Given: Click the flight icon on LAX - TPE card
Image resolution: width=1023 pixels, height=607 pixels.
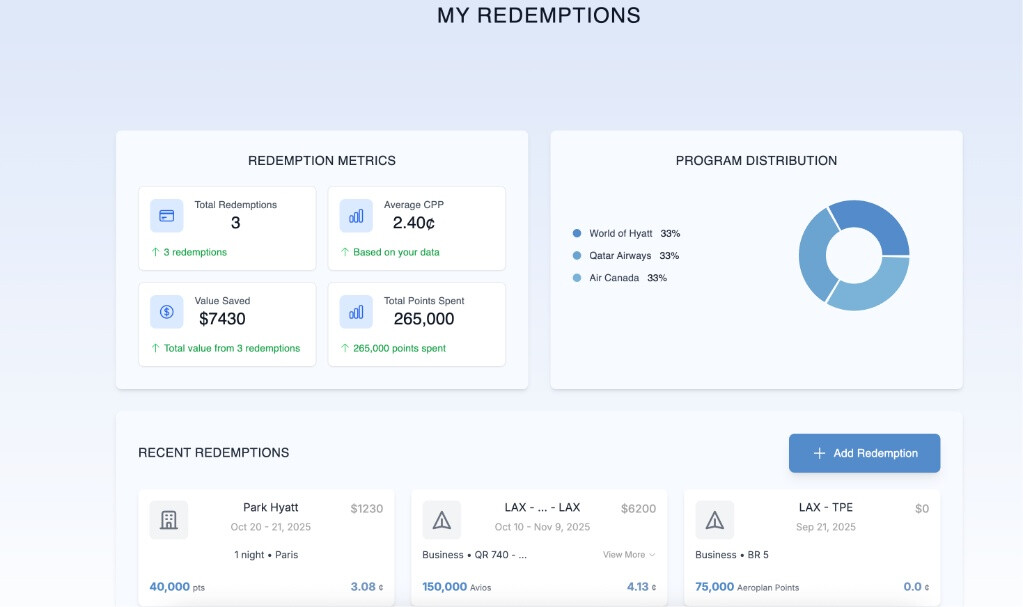Looking at the screenshot, I should click(x=714, y=520).
